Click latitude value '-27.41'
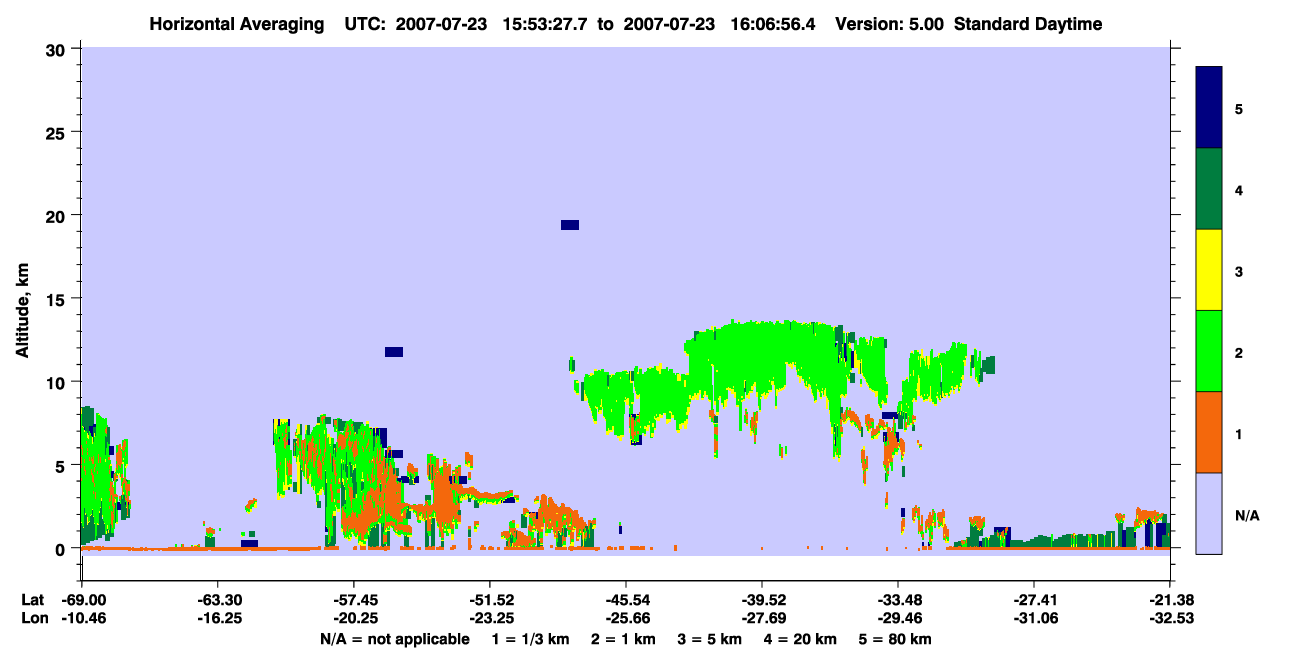The image size is (1300, 667). coord(1033,600)
